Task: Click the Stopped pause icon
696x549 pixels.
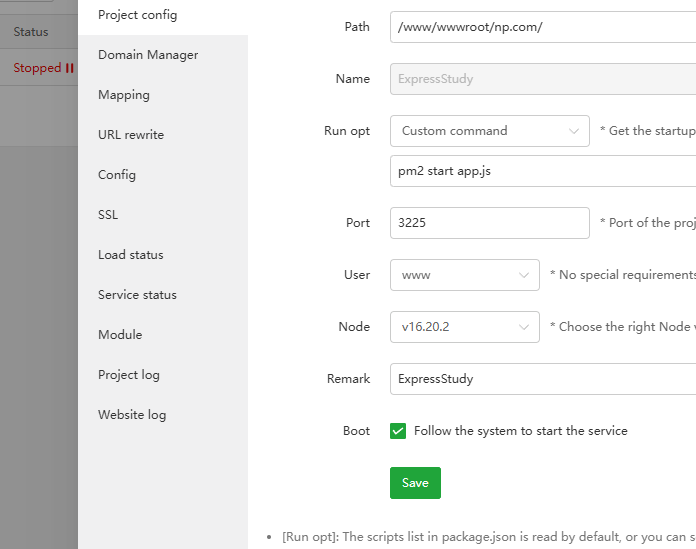Action: pyautogui.click(x=70, y=68)
